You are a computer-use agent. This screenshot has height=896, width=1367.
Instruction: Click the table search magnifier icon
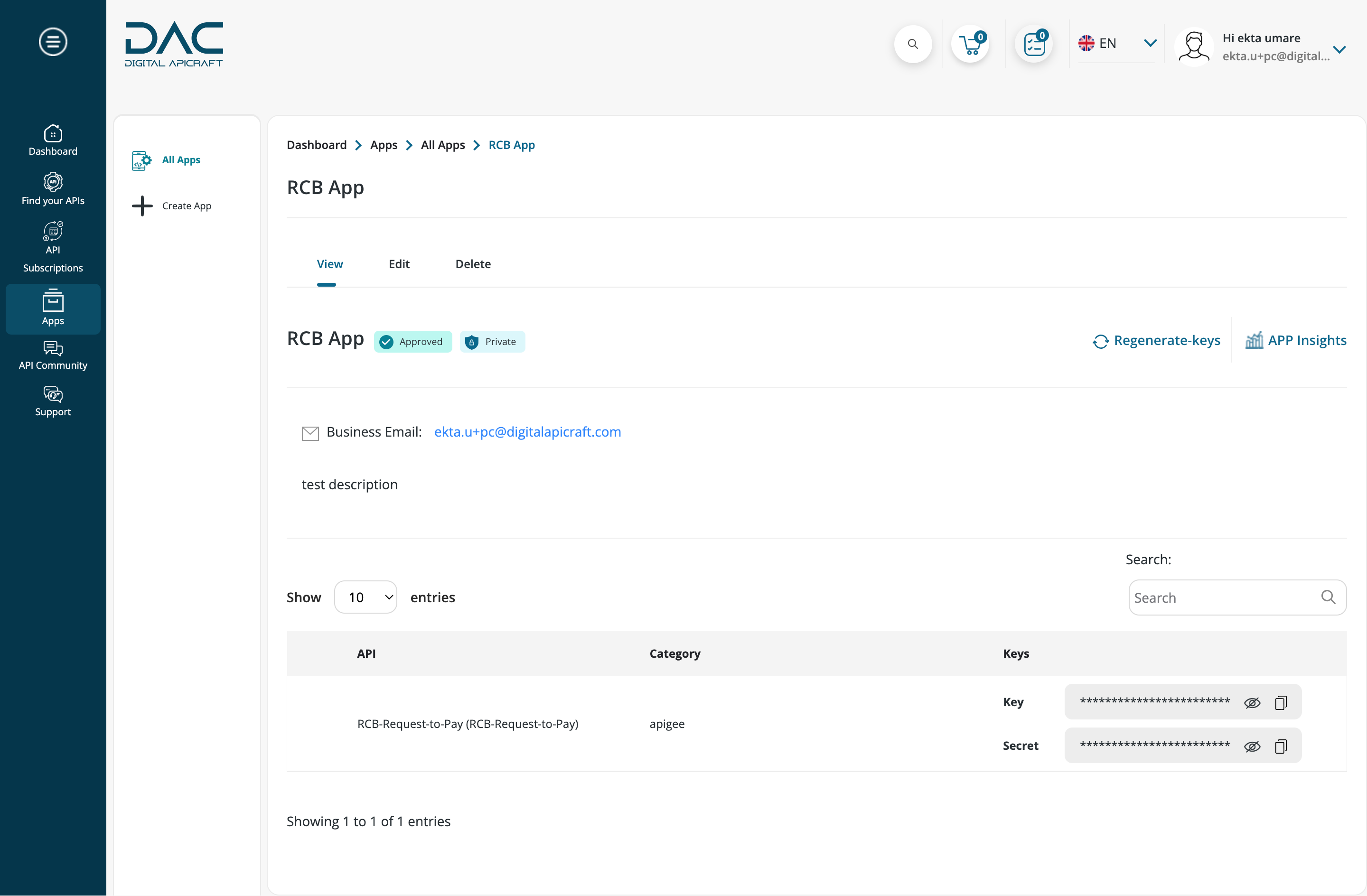coord(1329,597)
